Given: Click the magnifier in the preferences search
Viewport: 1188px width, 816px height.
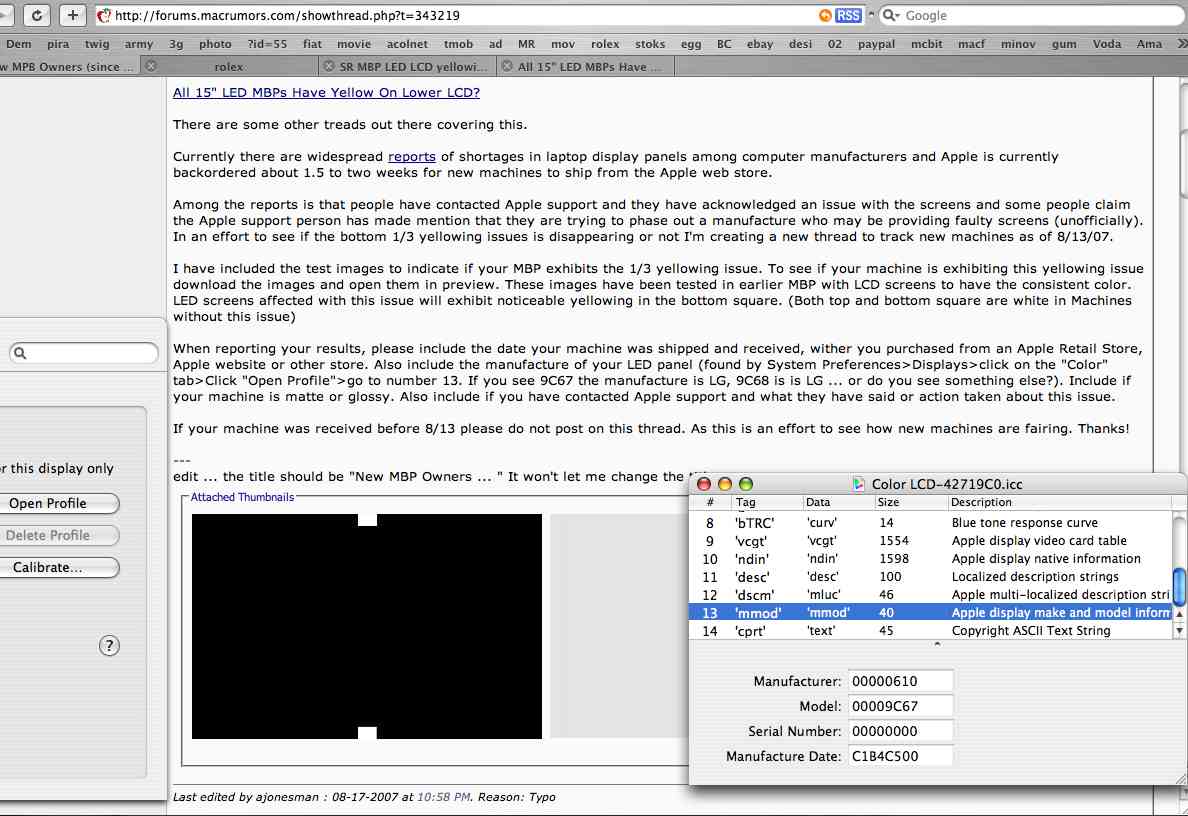Looking at the screenshot, I should point(20,353).
